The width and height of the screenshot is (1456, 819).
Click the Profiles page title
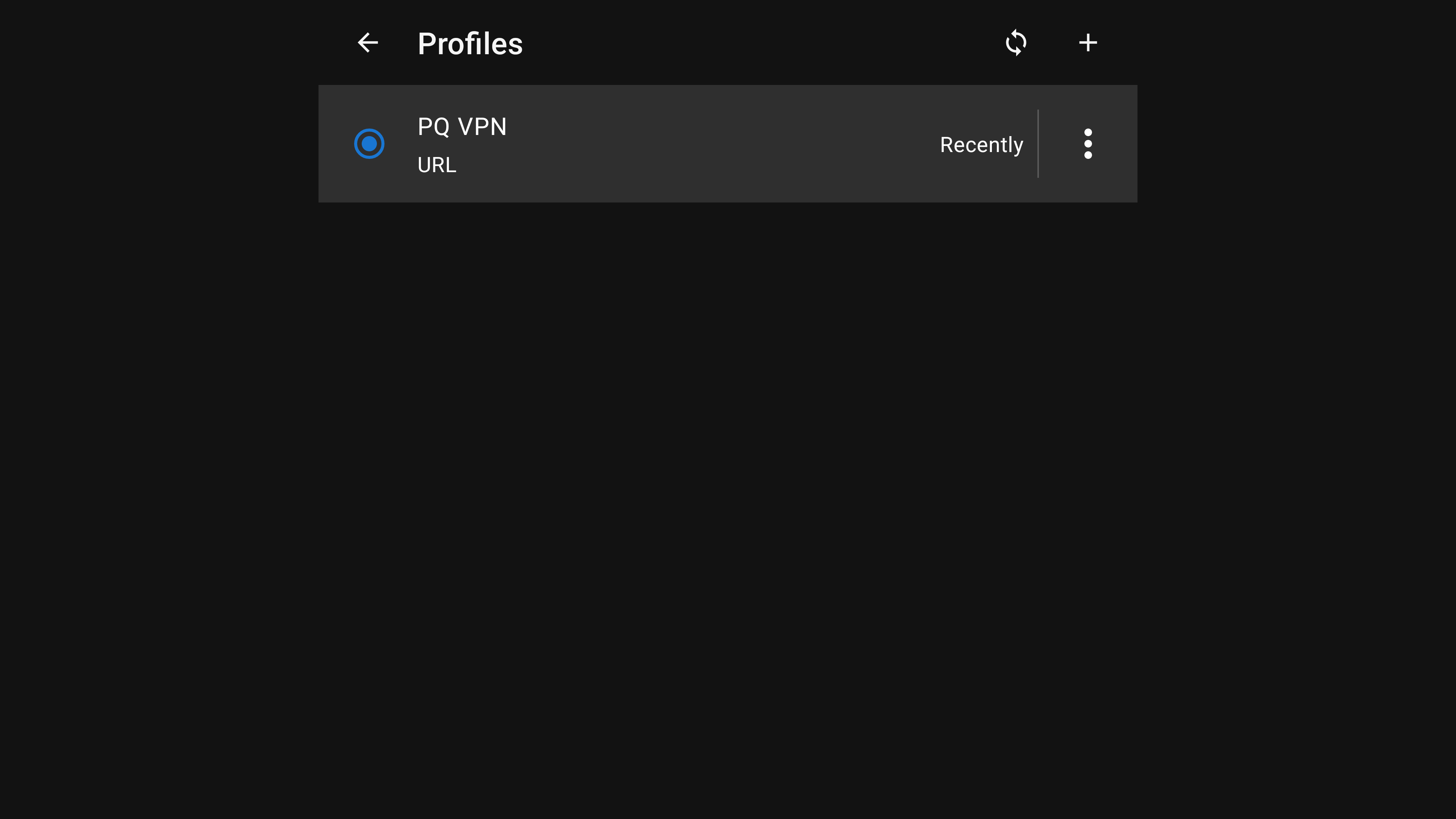(470, 44)
